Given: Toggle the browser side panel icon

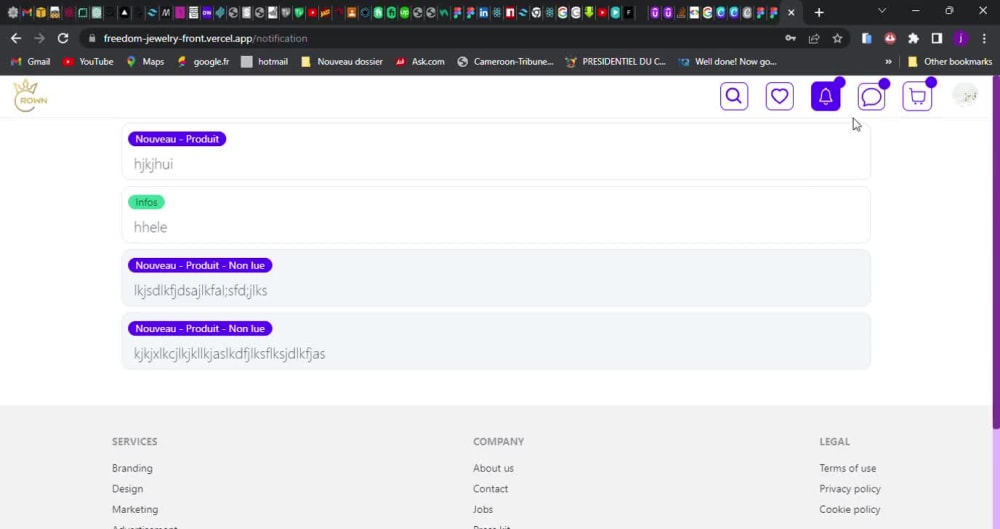Looking at the screenshot, I should pyautogui.click(x=937, y=38).
